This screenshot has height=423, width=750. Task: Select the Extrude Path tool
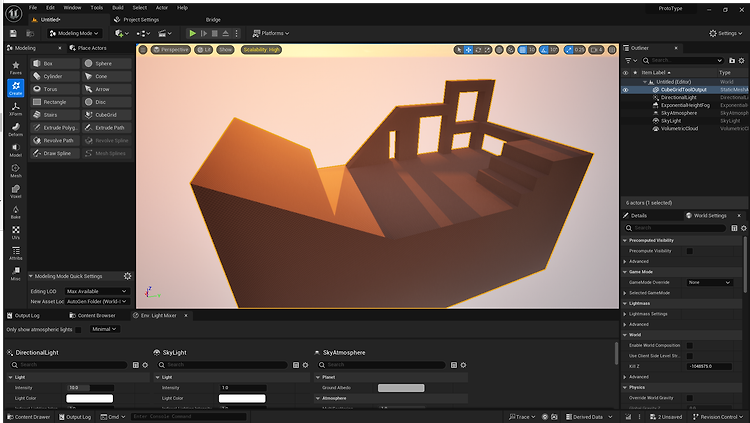[x=107, y=128]
